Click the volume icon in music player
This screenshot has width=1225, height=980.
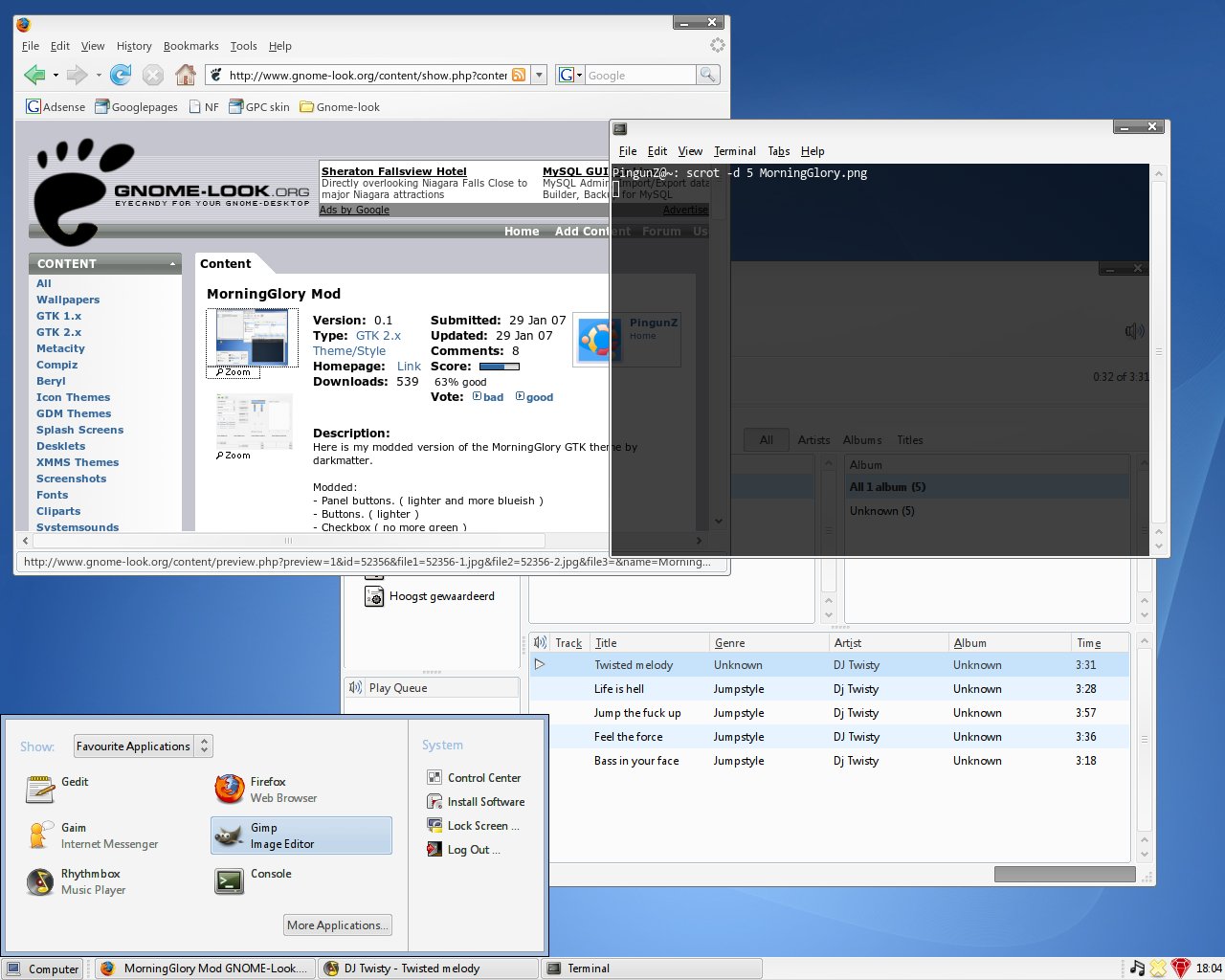[x=1134, y=331]
